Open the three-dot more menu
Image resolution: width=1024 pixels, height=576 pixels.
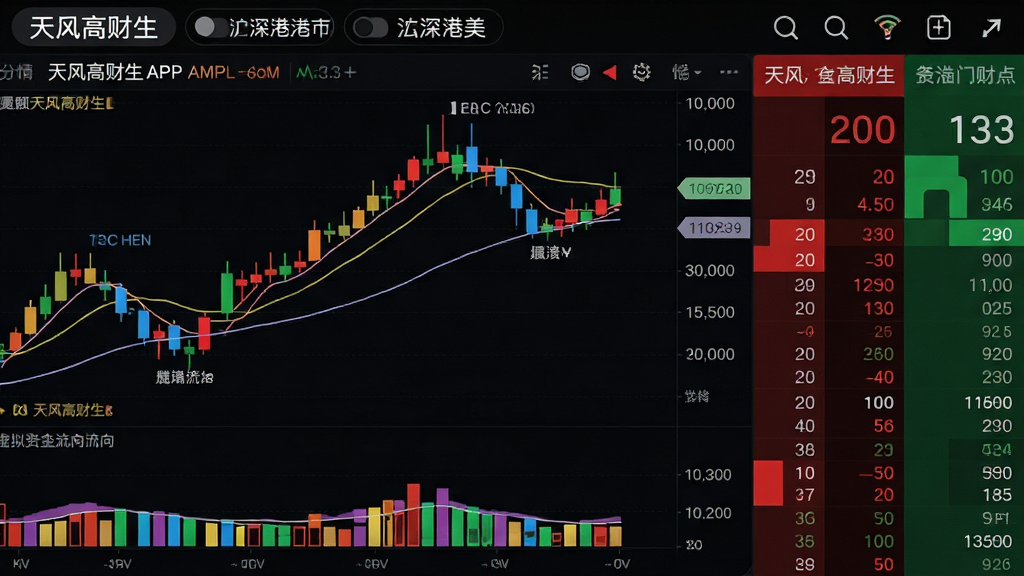[x=729, y=72]
